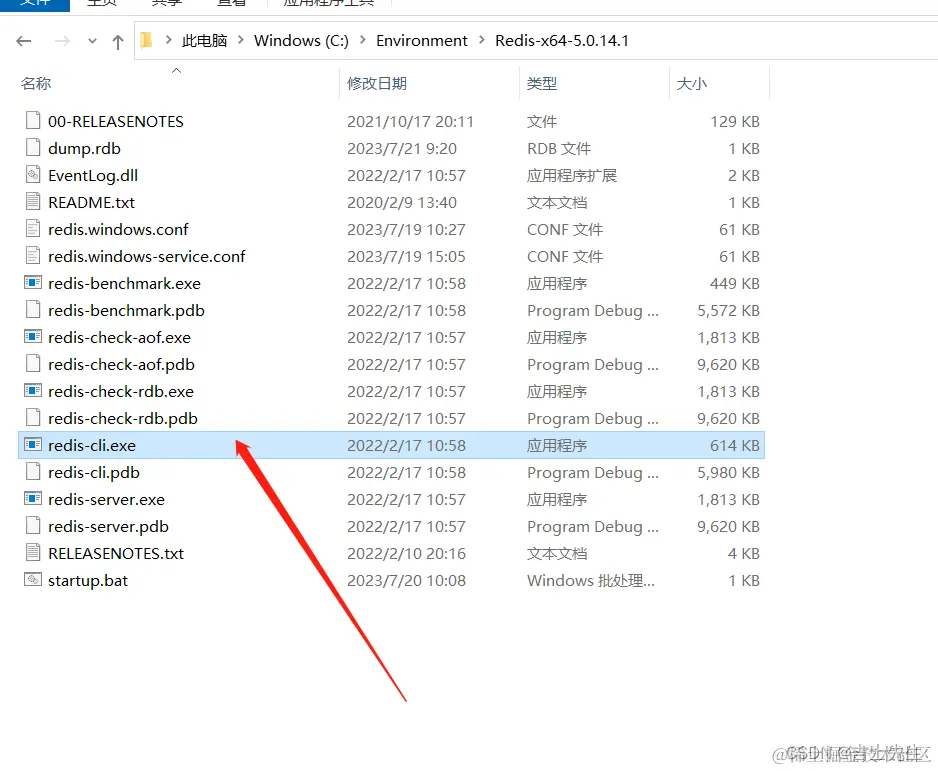Go forward with the right arrow

coord(62,41)
